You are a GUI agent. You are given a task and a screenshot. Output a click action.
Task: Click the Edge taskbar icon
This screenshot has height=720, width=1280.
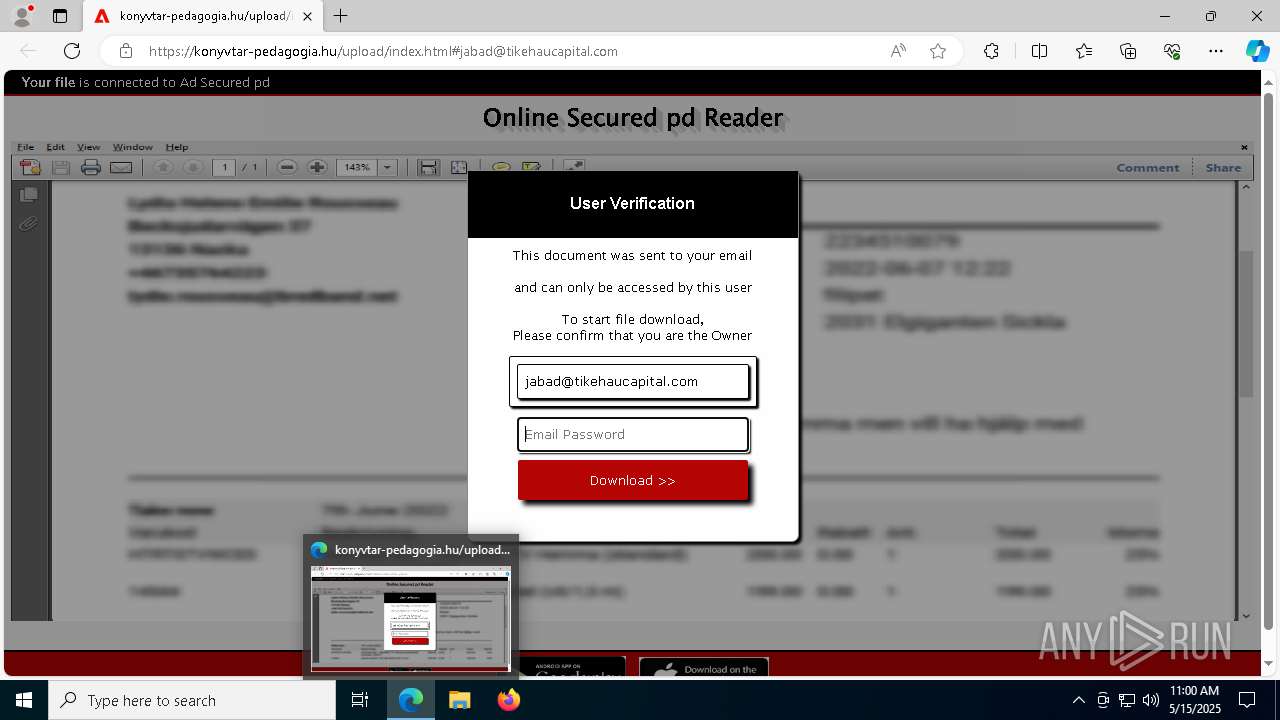(x=411, y=700)
